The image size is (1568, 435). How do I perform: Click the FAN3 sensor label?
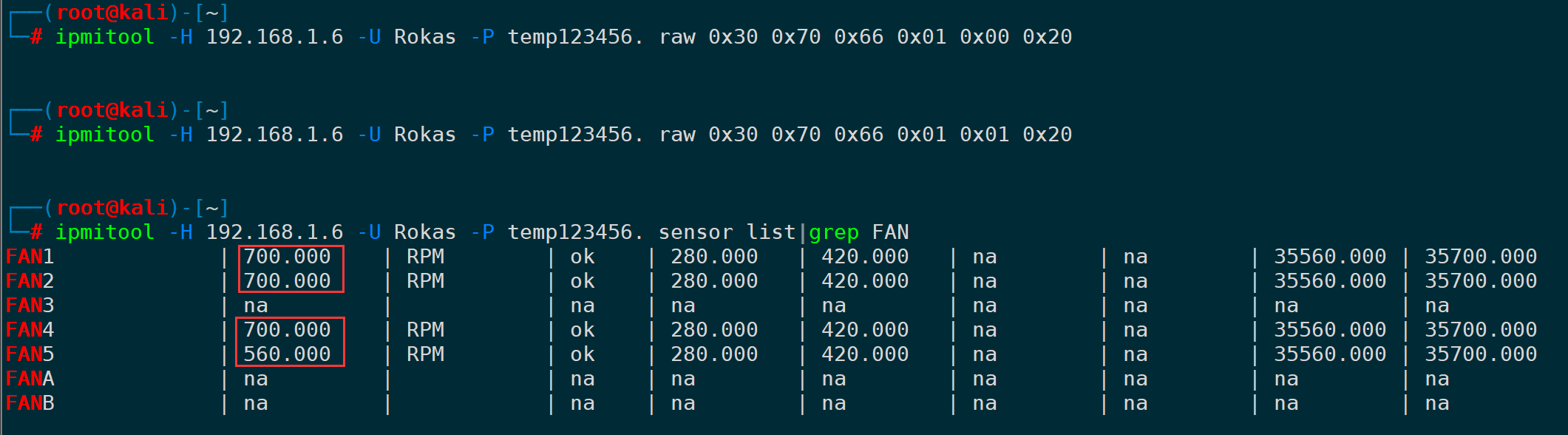tap(30, 306)
